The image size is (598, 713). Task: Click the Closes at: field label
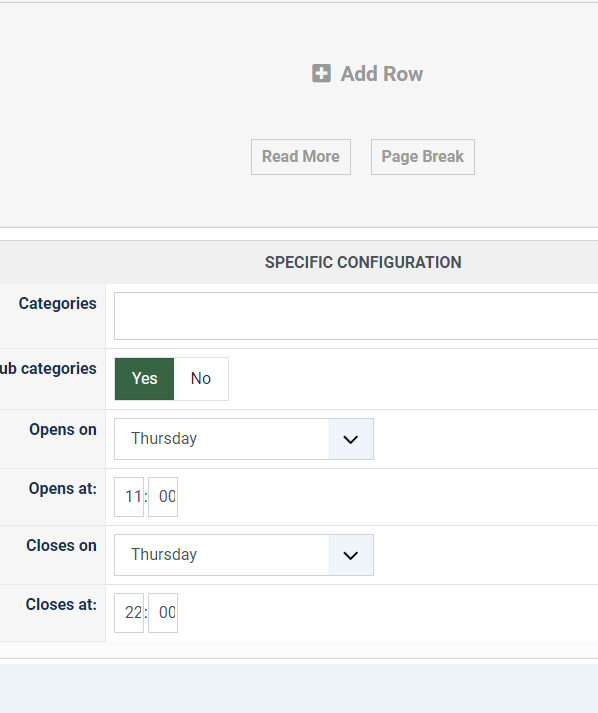[61, 604]
